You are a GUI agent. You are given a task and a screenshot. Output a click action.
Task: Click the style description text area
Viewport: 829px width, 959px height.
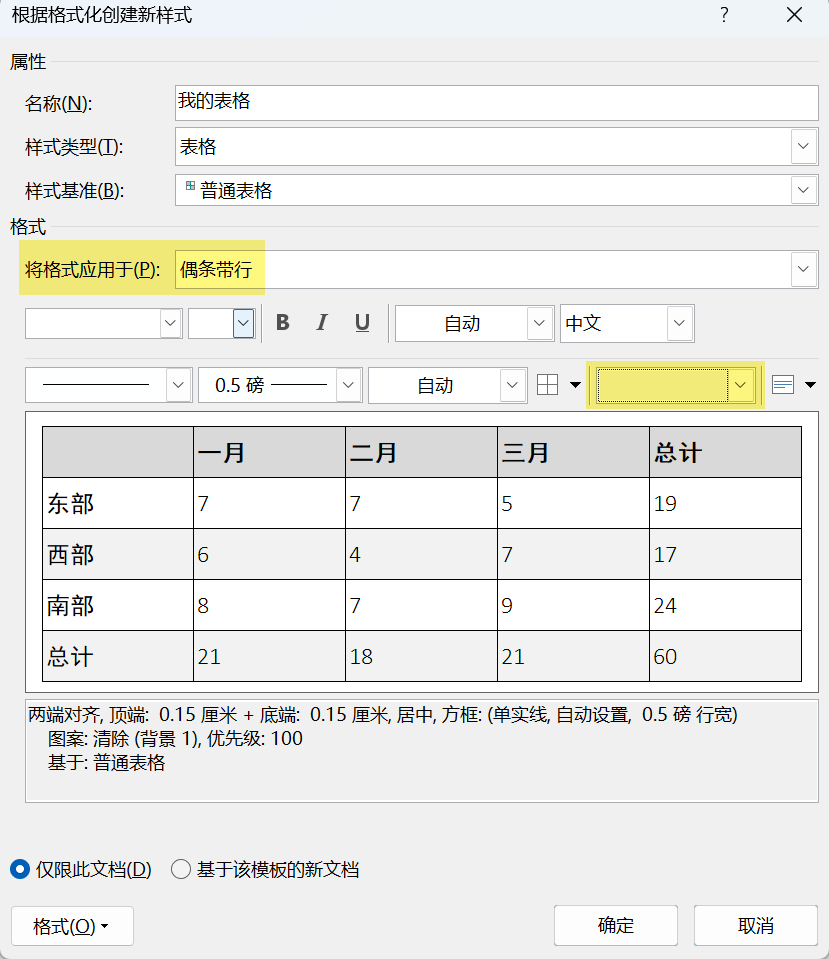(x=422, y=751)
